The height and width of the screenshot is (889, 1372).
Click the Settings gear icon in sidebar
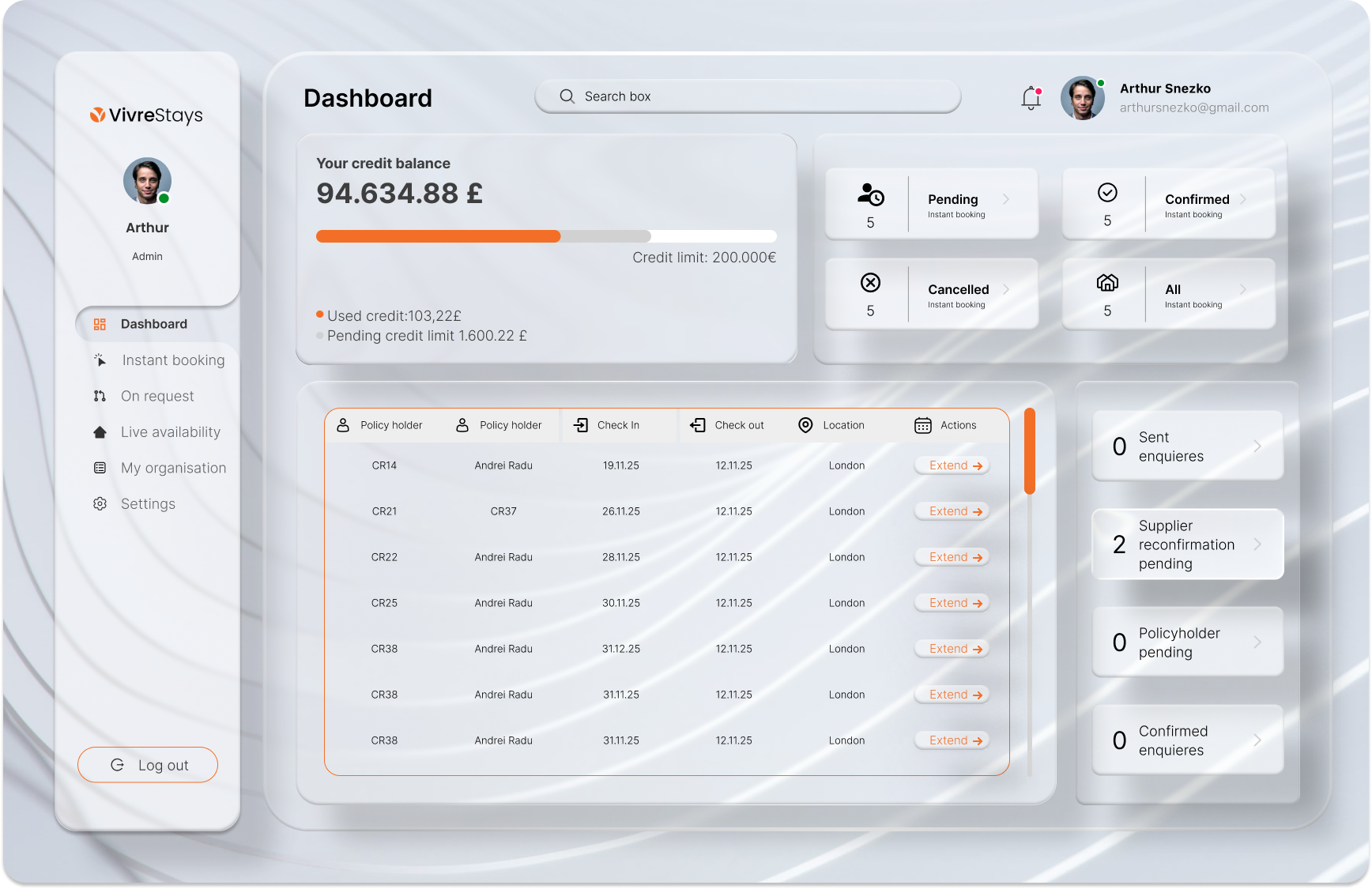(x=100, y=503)
